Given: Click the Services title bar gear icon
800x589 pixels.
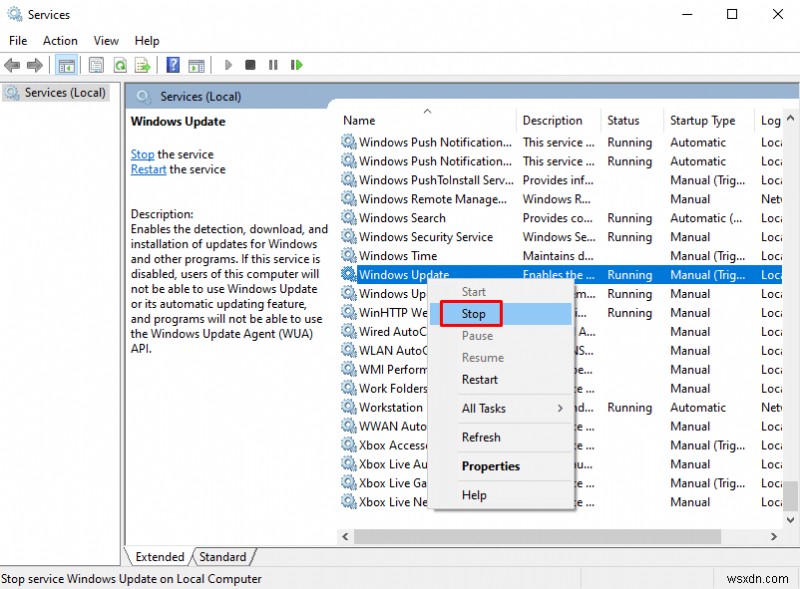Looking at the screenshot, I should click(15, 14).
